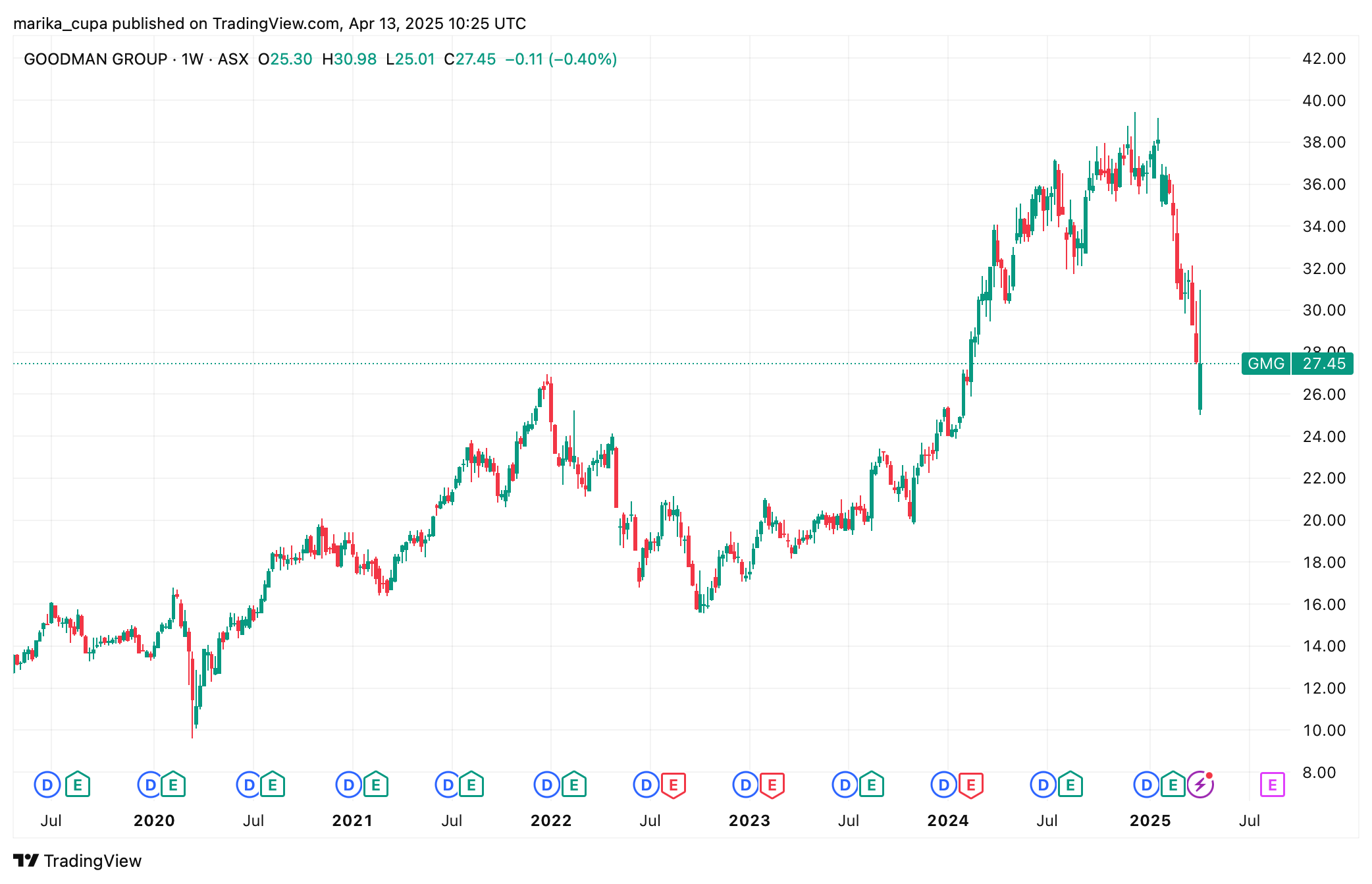Click red earnings E icon between 2022 and 2023
The width and height of the screenshot is (1372, 884).
click(x=673, y=785)
